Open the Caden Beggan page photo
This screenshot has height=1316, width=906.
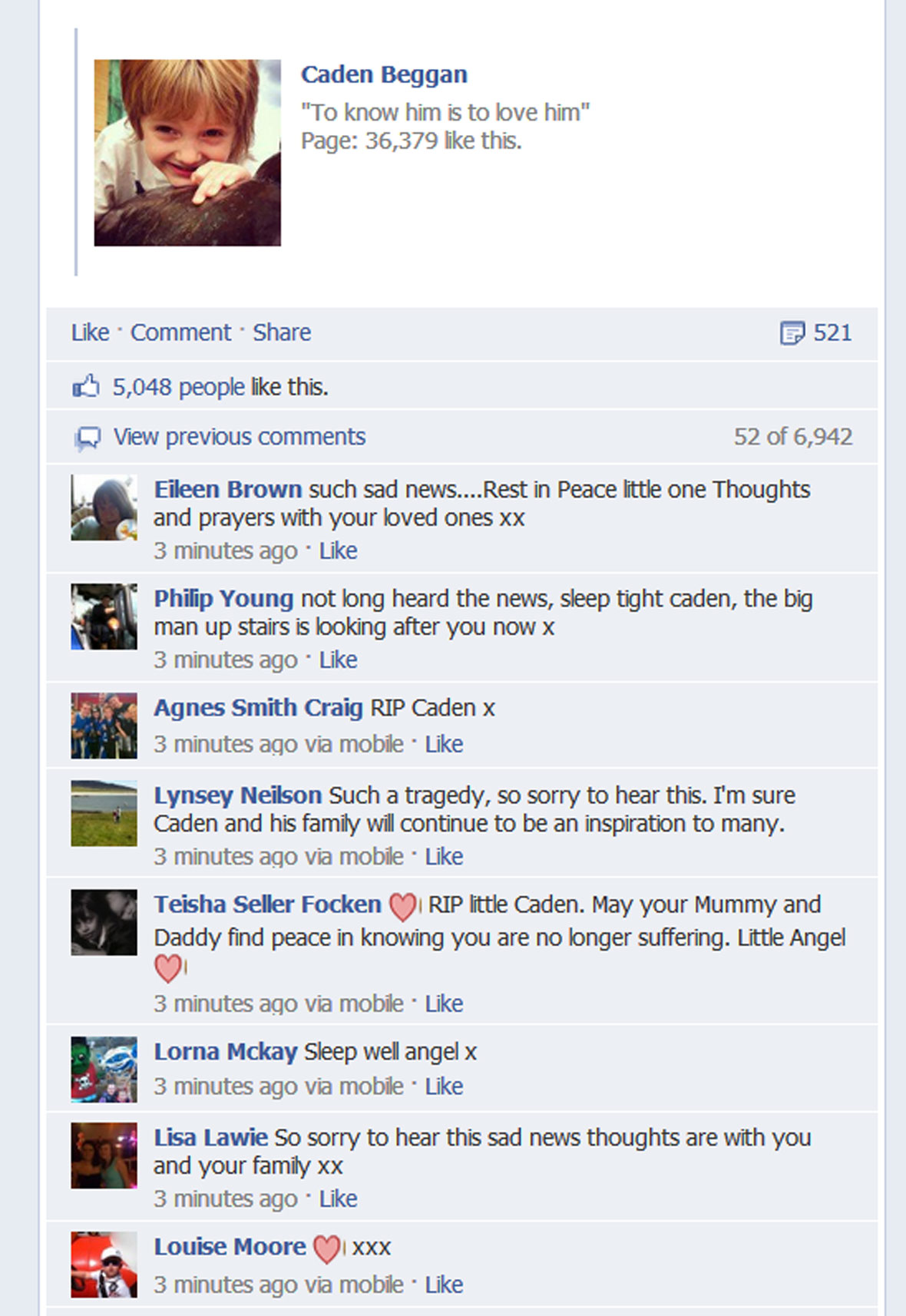[187, 153]
